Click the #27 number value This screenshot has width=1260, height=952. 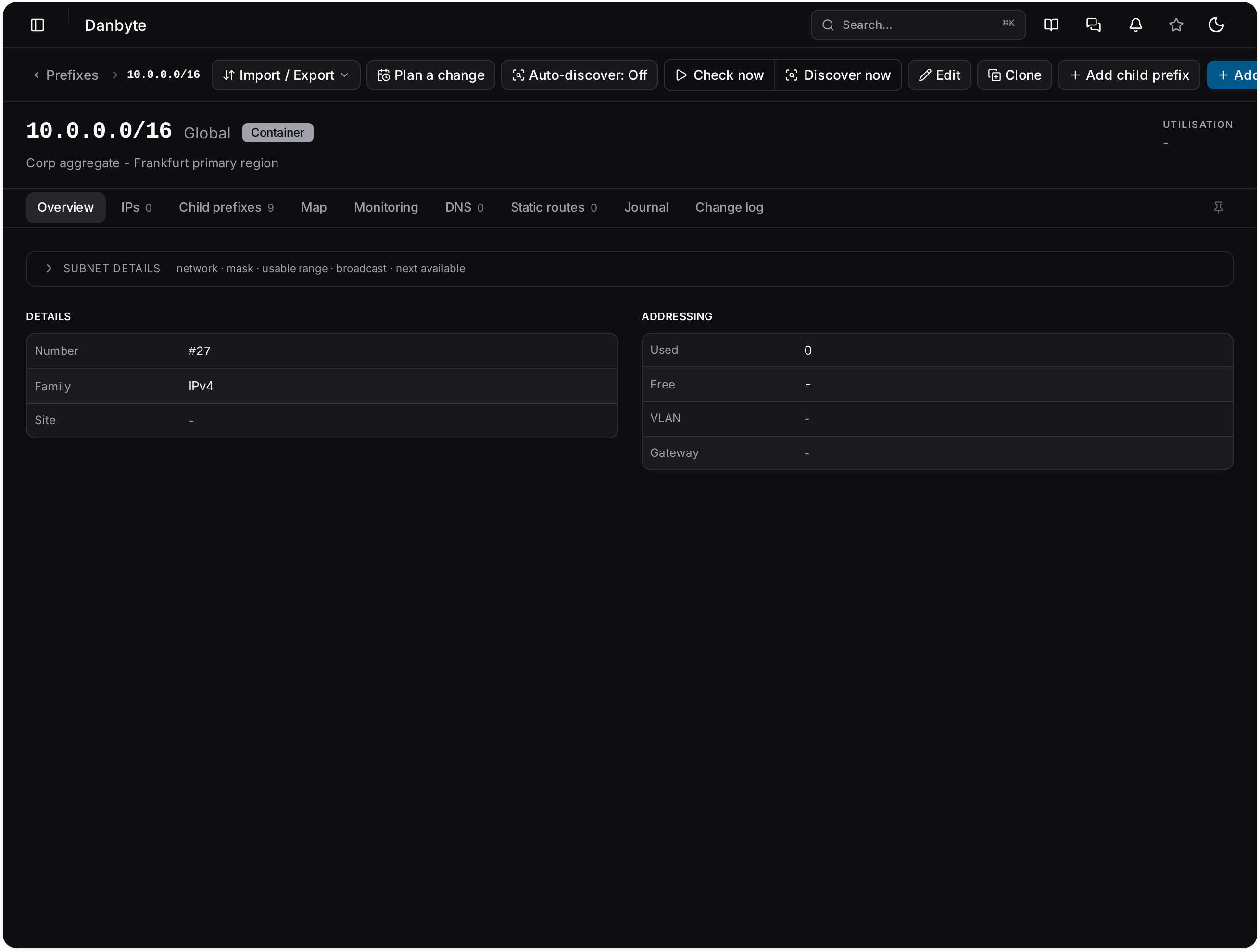[x=200, y=351]
